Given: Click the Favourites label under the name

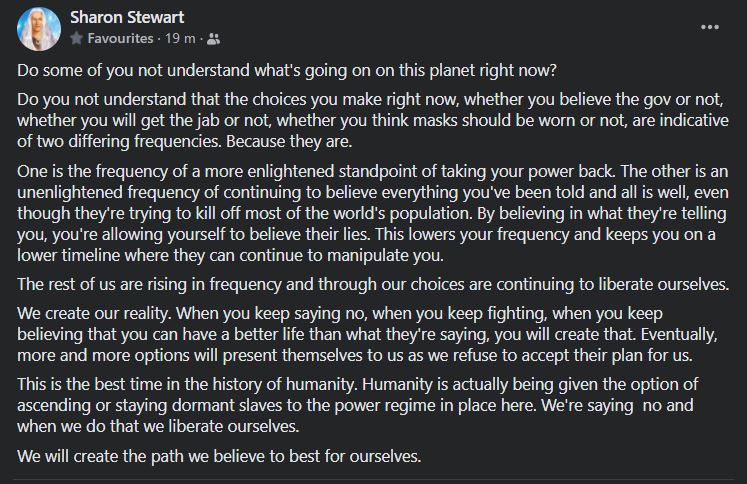Looking at the screenshot, I should coord(119,39).
